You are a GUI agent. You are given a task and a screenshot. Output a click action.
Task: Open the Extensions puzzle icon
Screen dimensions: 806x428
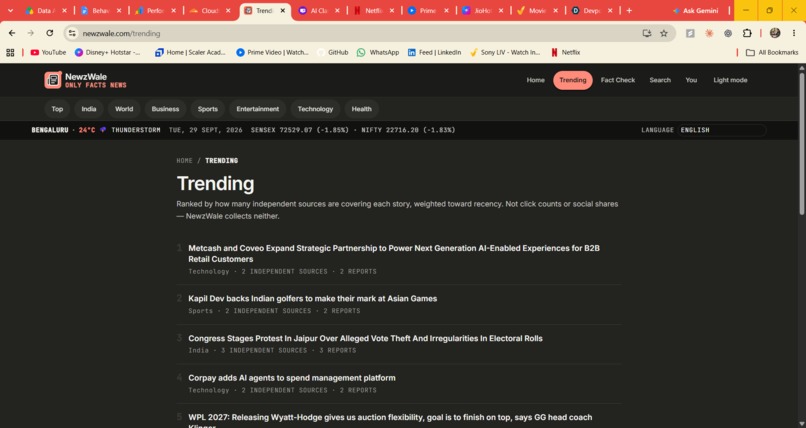747,33
